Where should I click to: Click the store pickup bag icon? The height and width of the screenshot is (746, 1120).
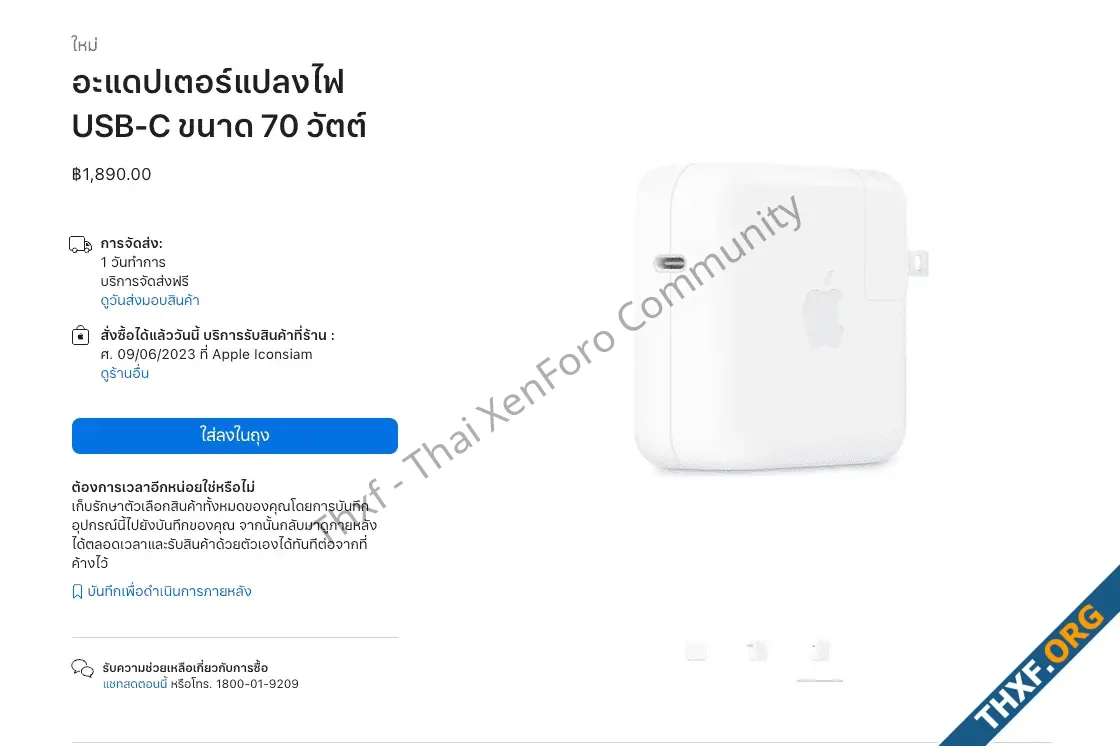(81, 335)
